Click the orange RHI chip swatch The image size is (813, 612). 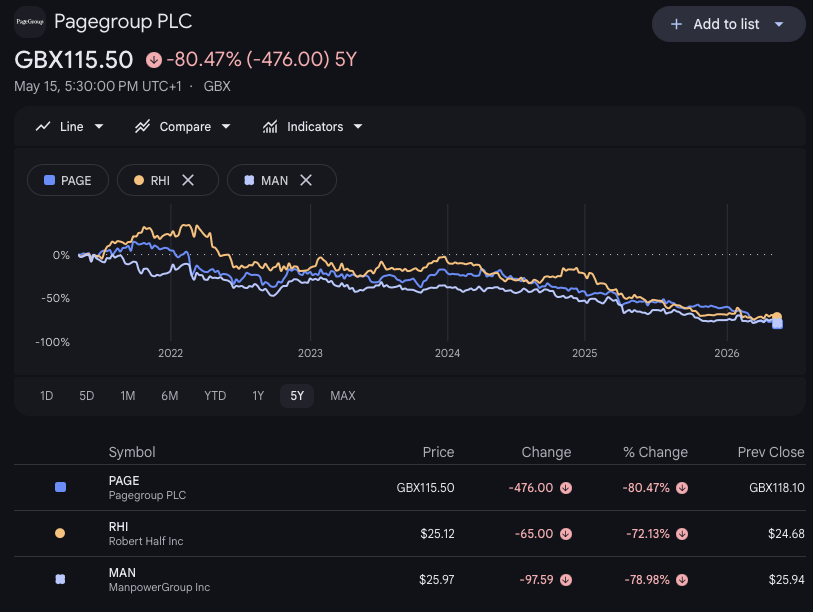(139, 180)
